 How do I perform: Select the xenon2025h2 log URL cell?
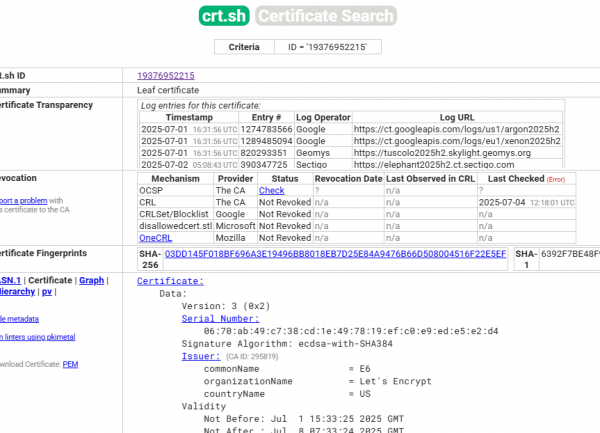coord(457,141)
